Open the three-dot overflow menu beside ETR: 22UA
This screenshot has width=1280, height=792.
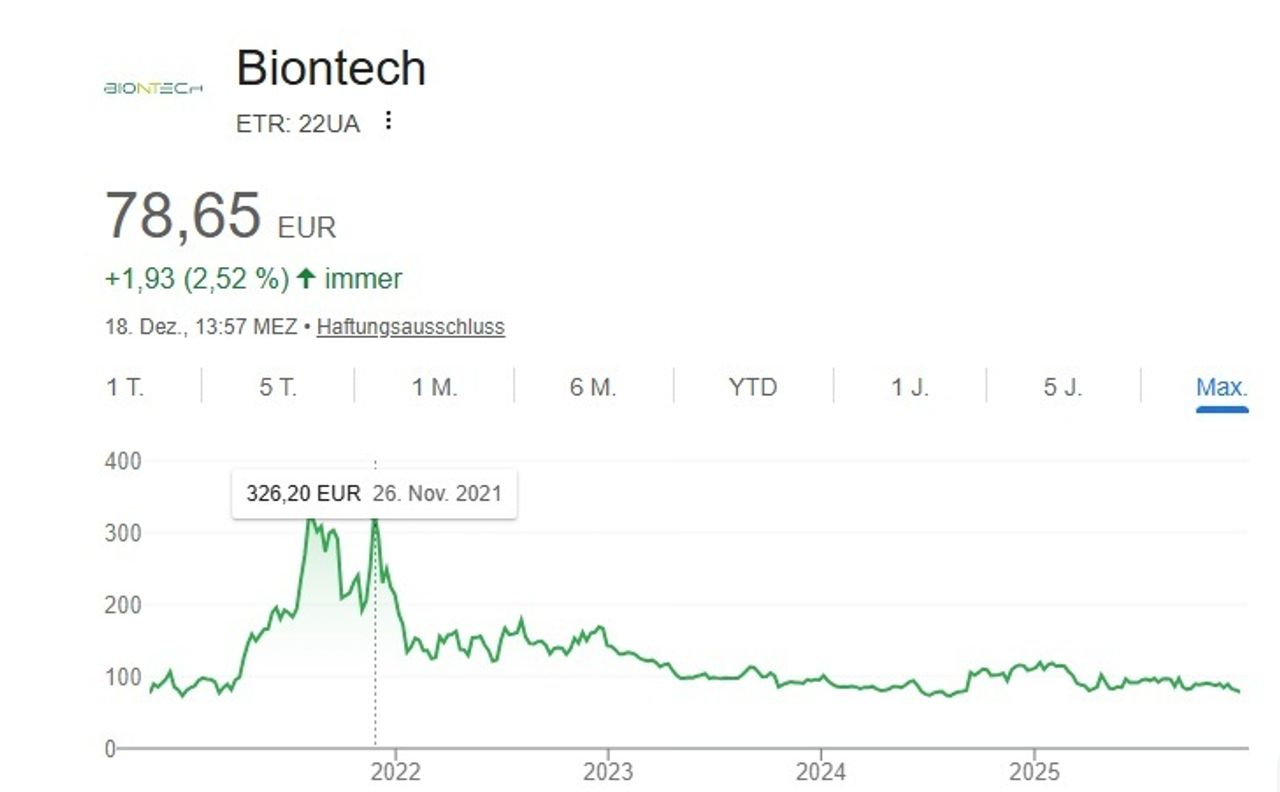(x=389, y=121)
